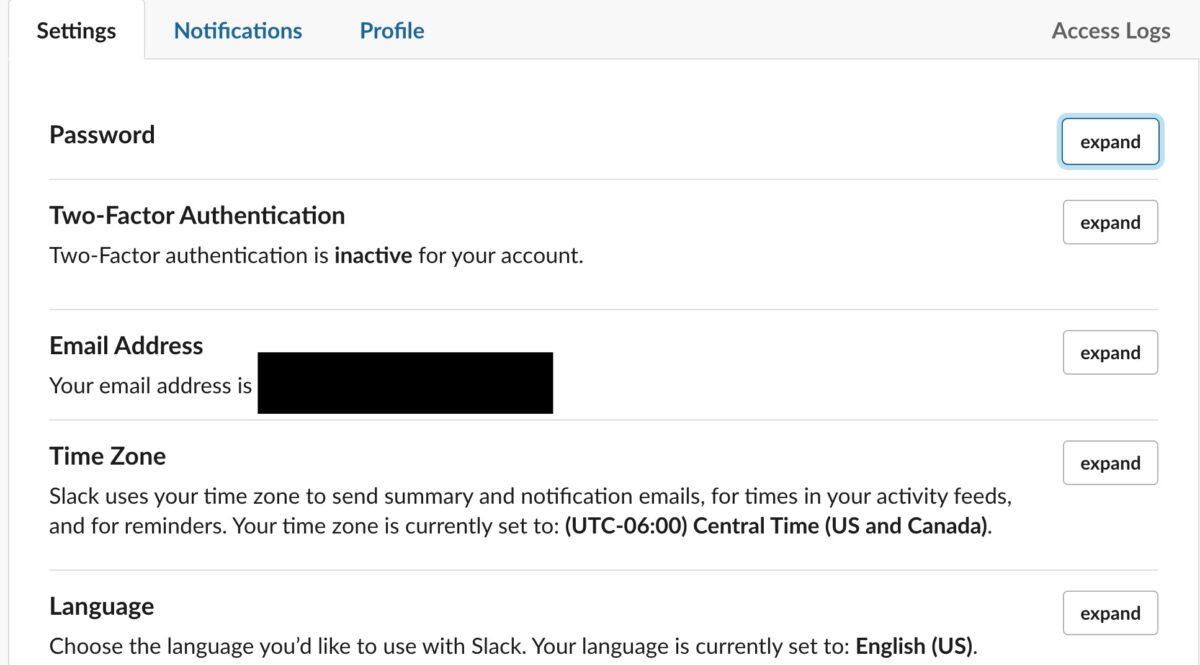This screenshot has width=1200, height=665.
Task: Click the Password section heading
Action: [102, 135]
